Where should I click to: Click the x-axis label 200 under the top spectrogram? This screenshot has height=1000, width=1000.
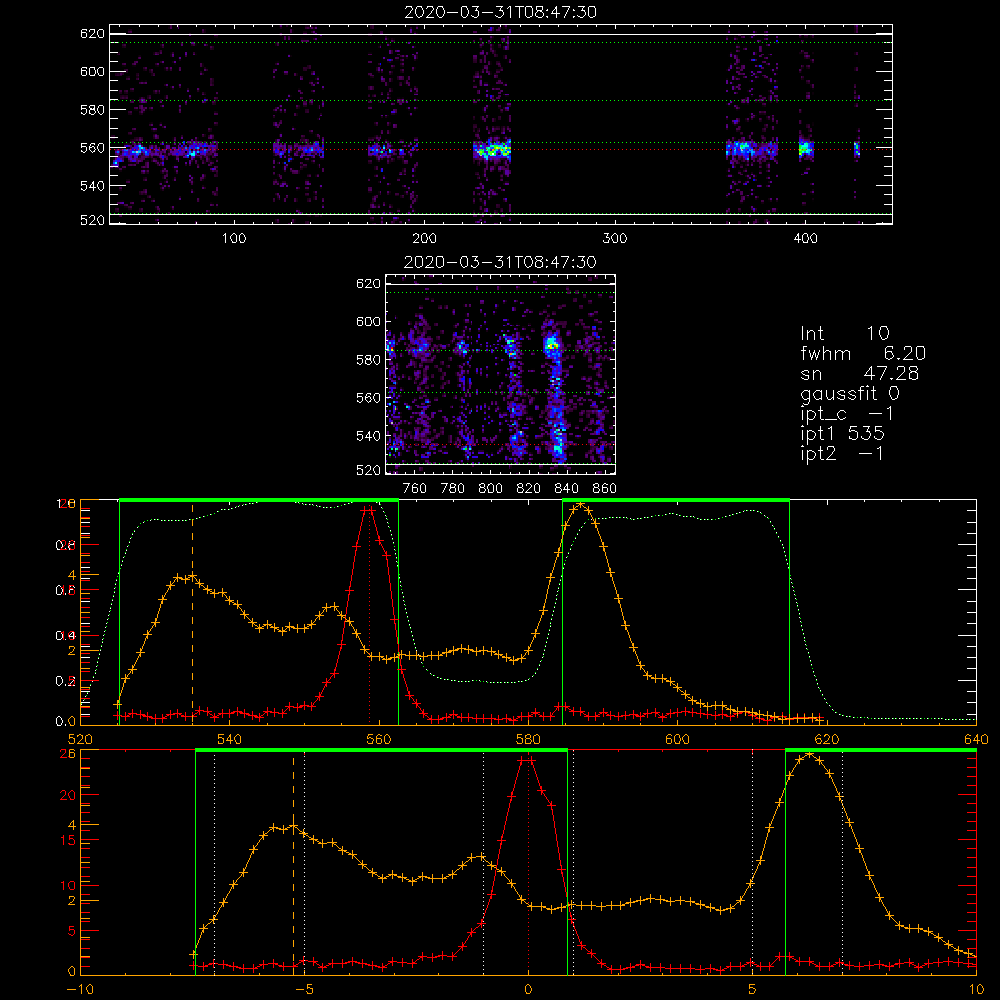pyautogui.click(x=424, y=239)
